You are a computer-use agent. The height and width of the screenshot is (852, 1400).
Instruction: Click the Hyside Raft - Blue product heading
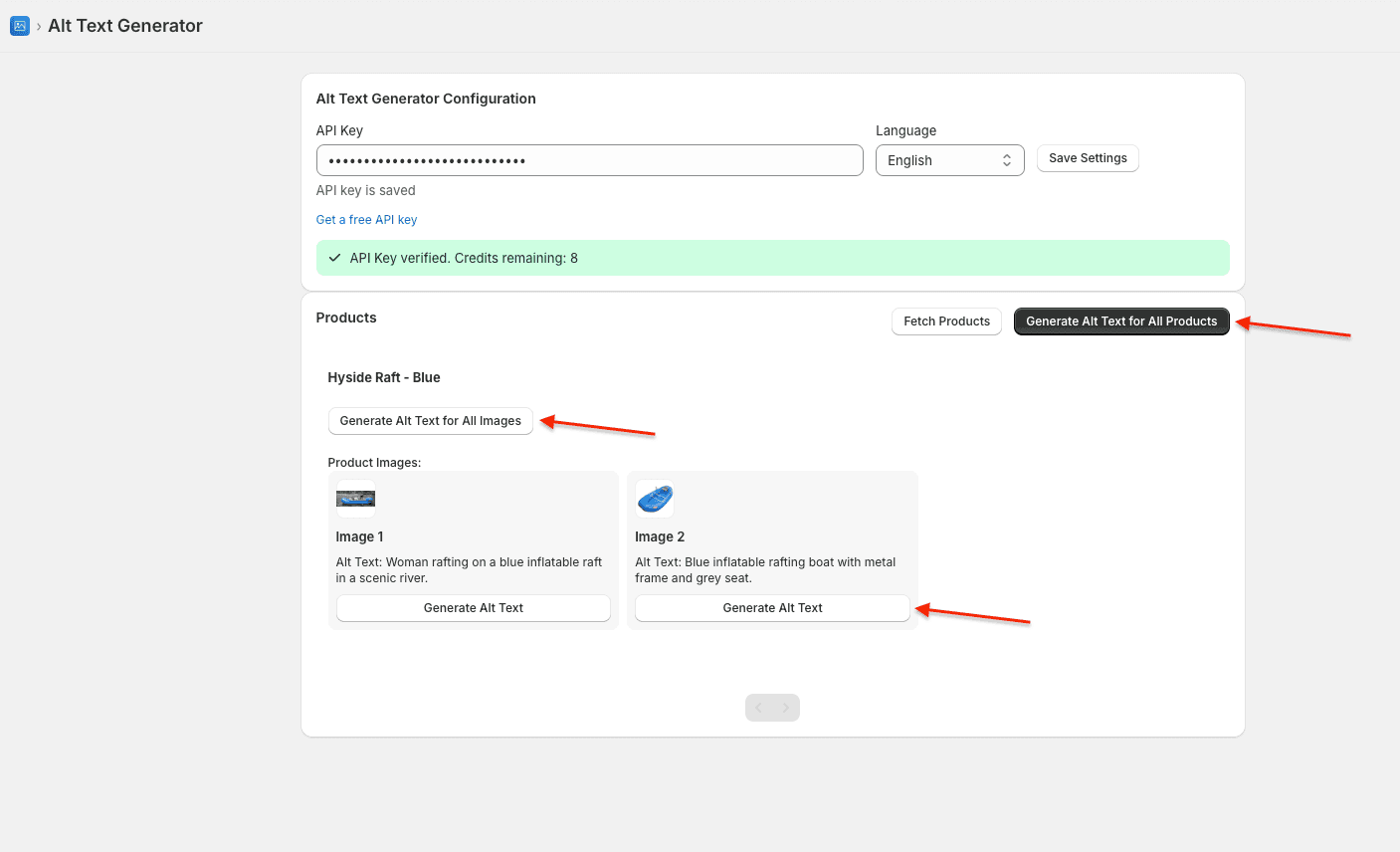pyautogui.click(x=384, y=377)
